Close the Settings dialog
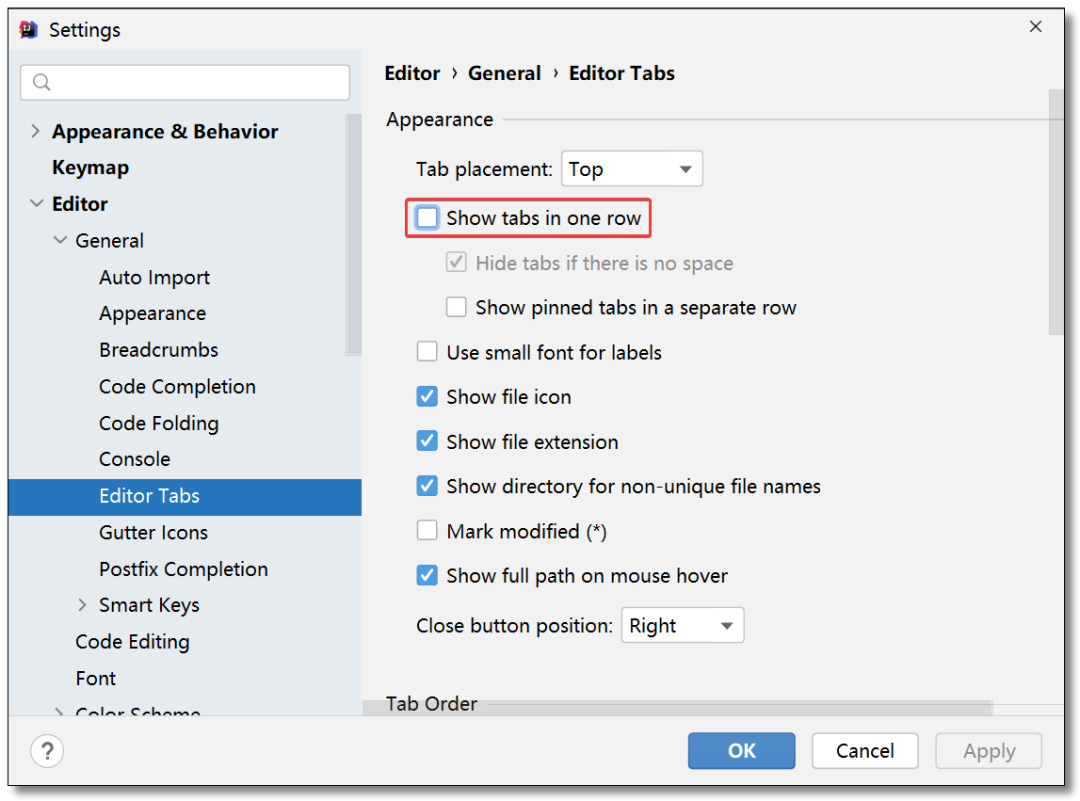Image resolution: width=1080 pixels, height=801 pixels. coord(1035,27)
